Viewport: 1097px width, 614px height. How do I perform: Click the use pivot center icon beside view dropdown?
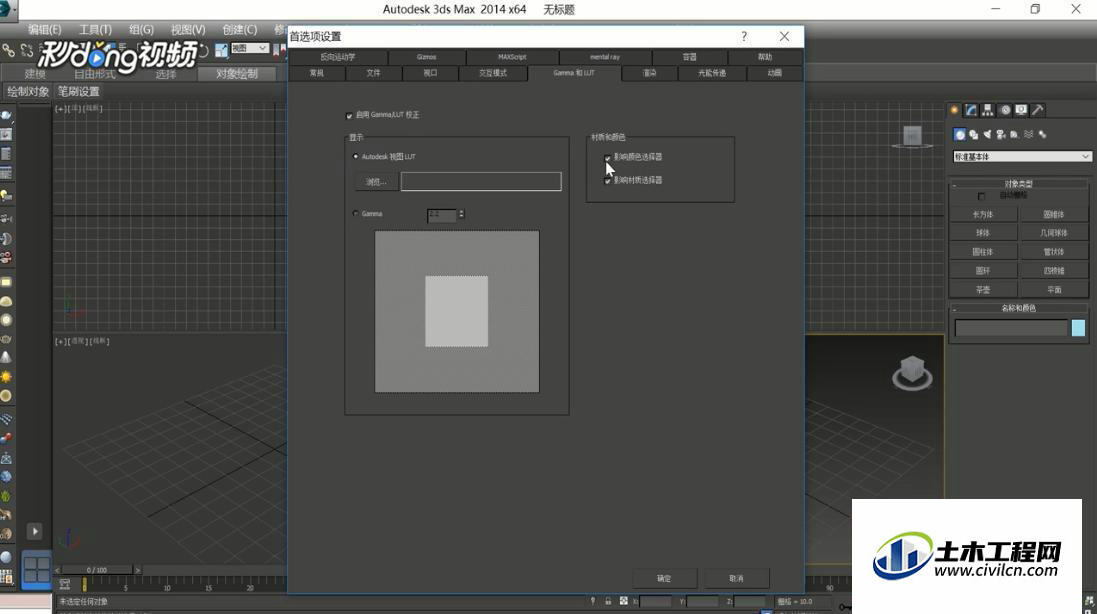222,50
